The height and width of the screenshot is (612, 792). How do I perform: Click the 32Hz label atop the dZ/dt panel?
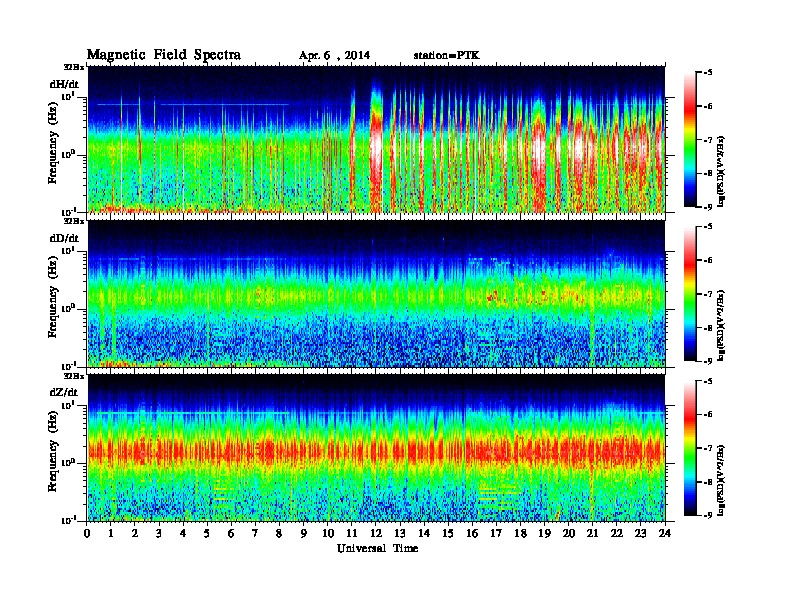point(74,376)
